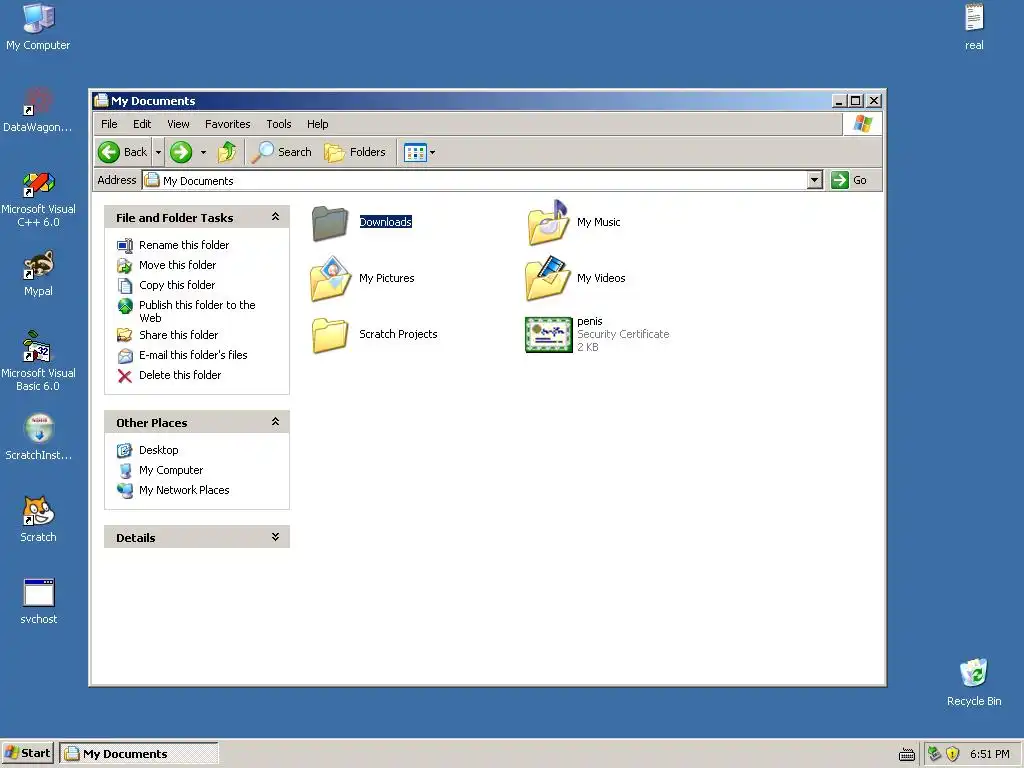Image resolution: width=1024 pixels, height=768 pixels.
Task: Open the File menu
Action: tap(109, 124)
